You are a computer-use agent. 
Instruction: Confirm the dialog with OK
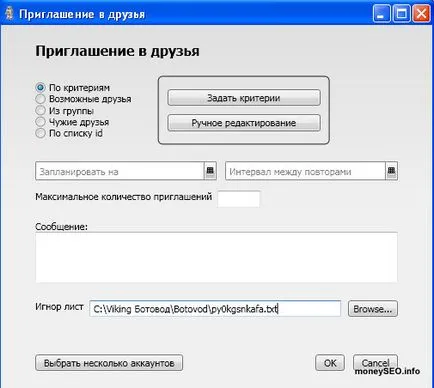pyautogui.click(x=330, y=363)
